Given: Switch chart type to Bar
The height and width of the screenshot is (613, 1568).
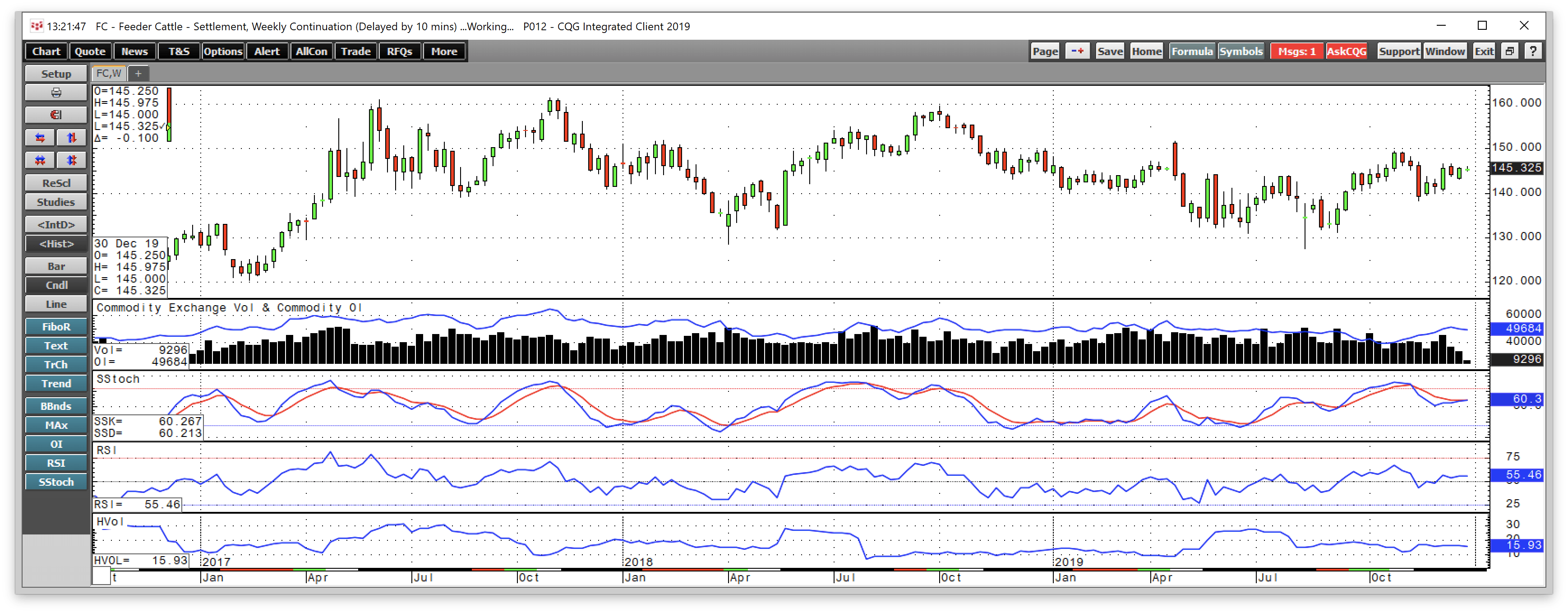Looking at the screenshot, I should coord(56,266).
